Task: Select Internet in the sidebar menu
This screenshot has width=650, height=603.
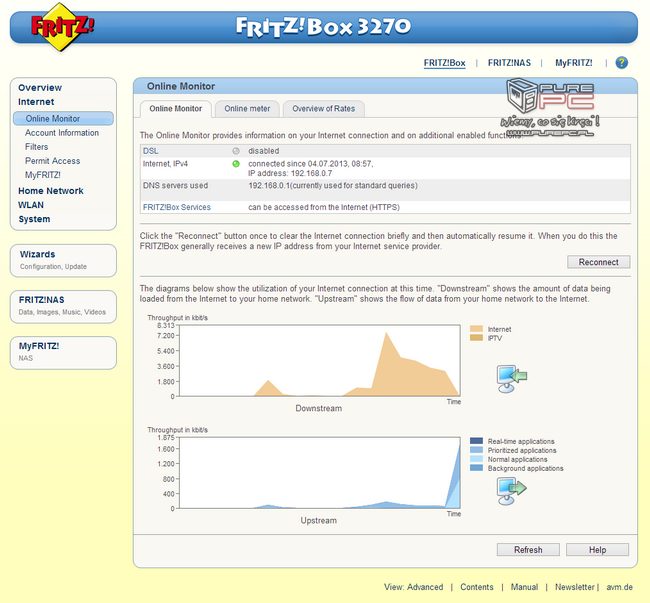Action: point(36,102)
